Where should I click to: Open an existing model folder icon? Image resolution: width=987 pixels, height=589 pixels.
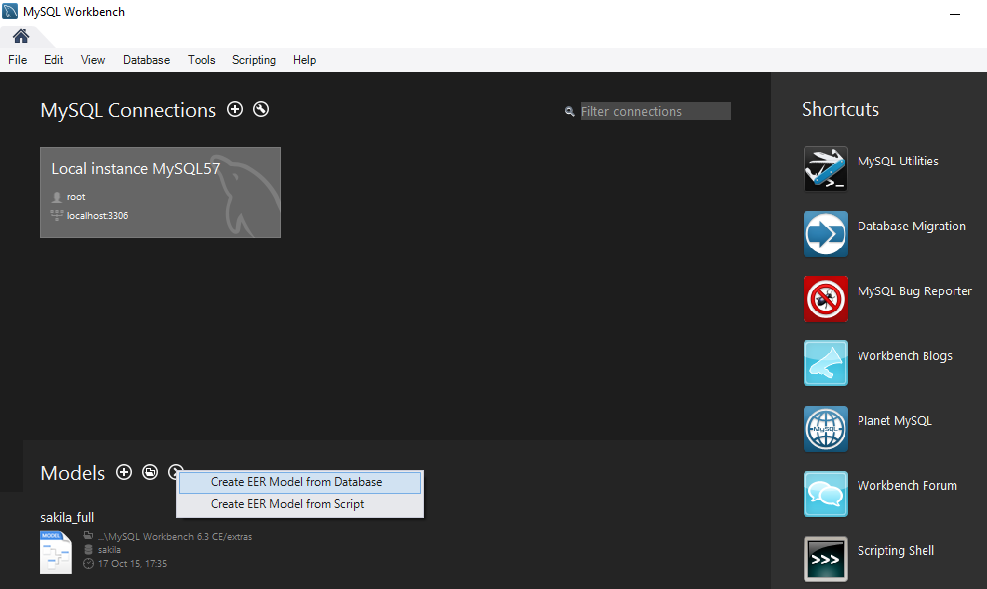point(150,472)
